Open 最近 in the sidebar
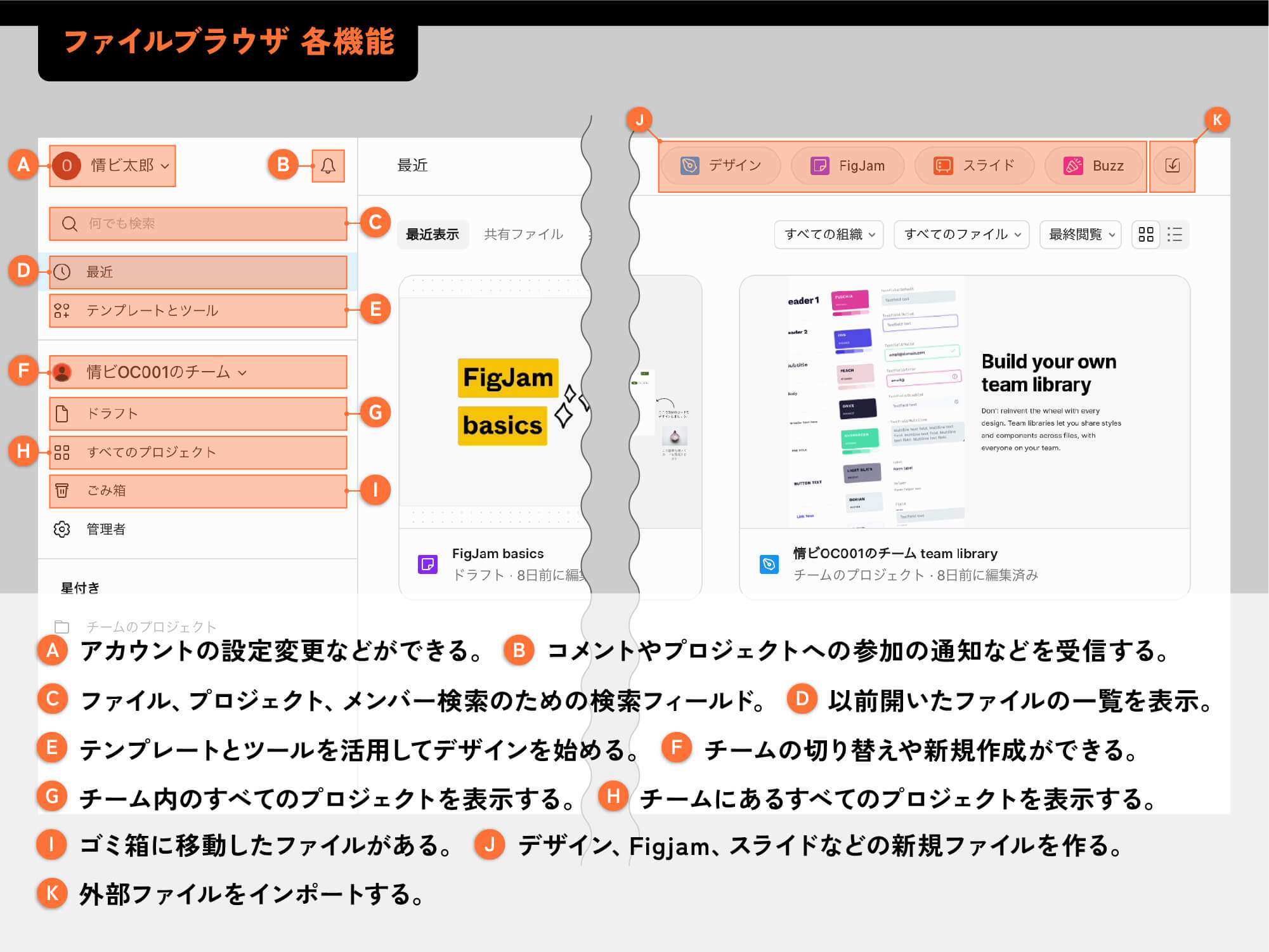 click(198, 272)
